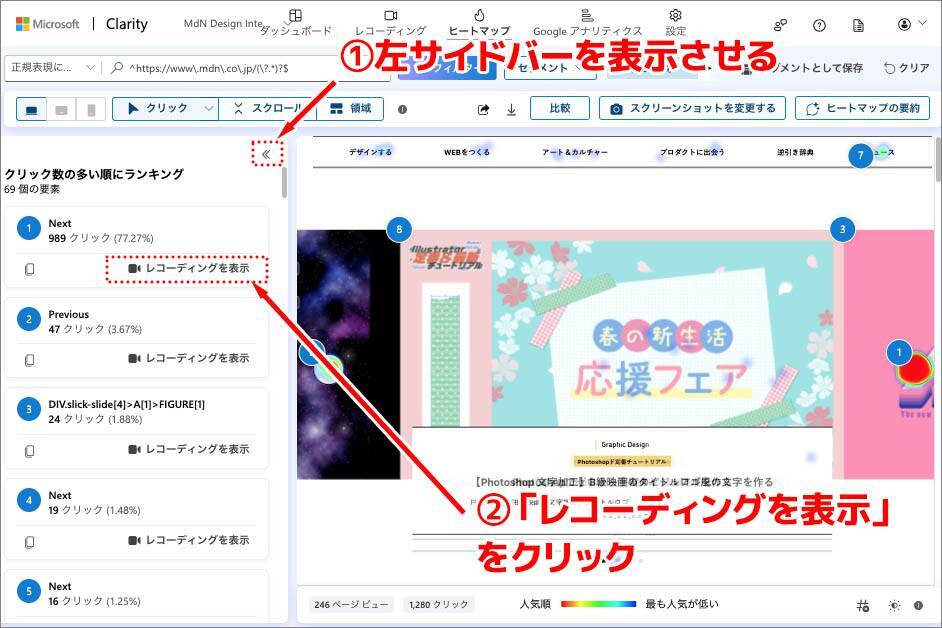Select the mobile device view icon

[x=91, y=110]
